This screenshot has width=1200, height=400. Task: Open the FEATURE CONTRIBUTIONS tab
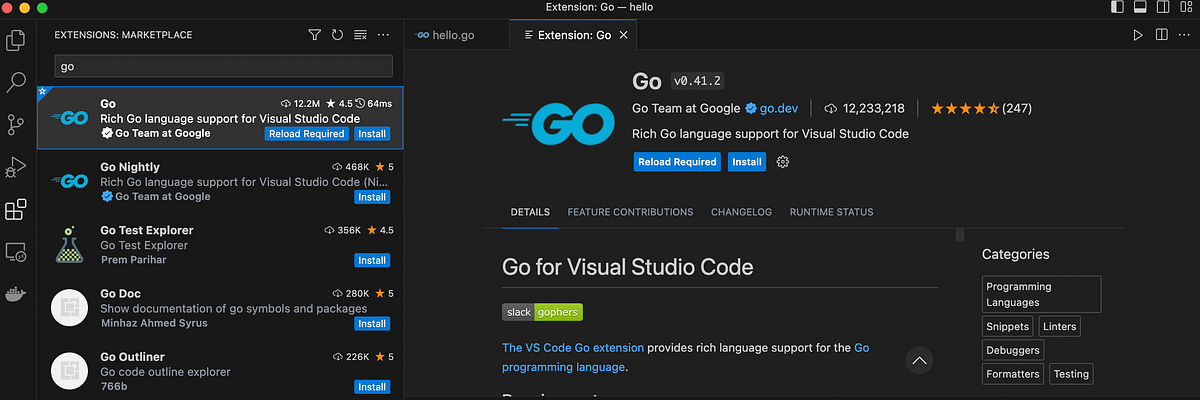point(630,212)
